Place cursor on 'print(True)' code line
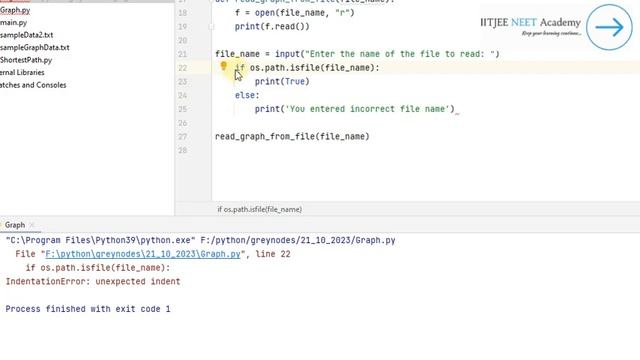 tap(282, 82)
